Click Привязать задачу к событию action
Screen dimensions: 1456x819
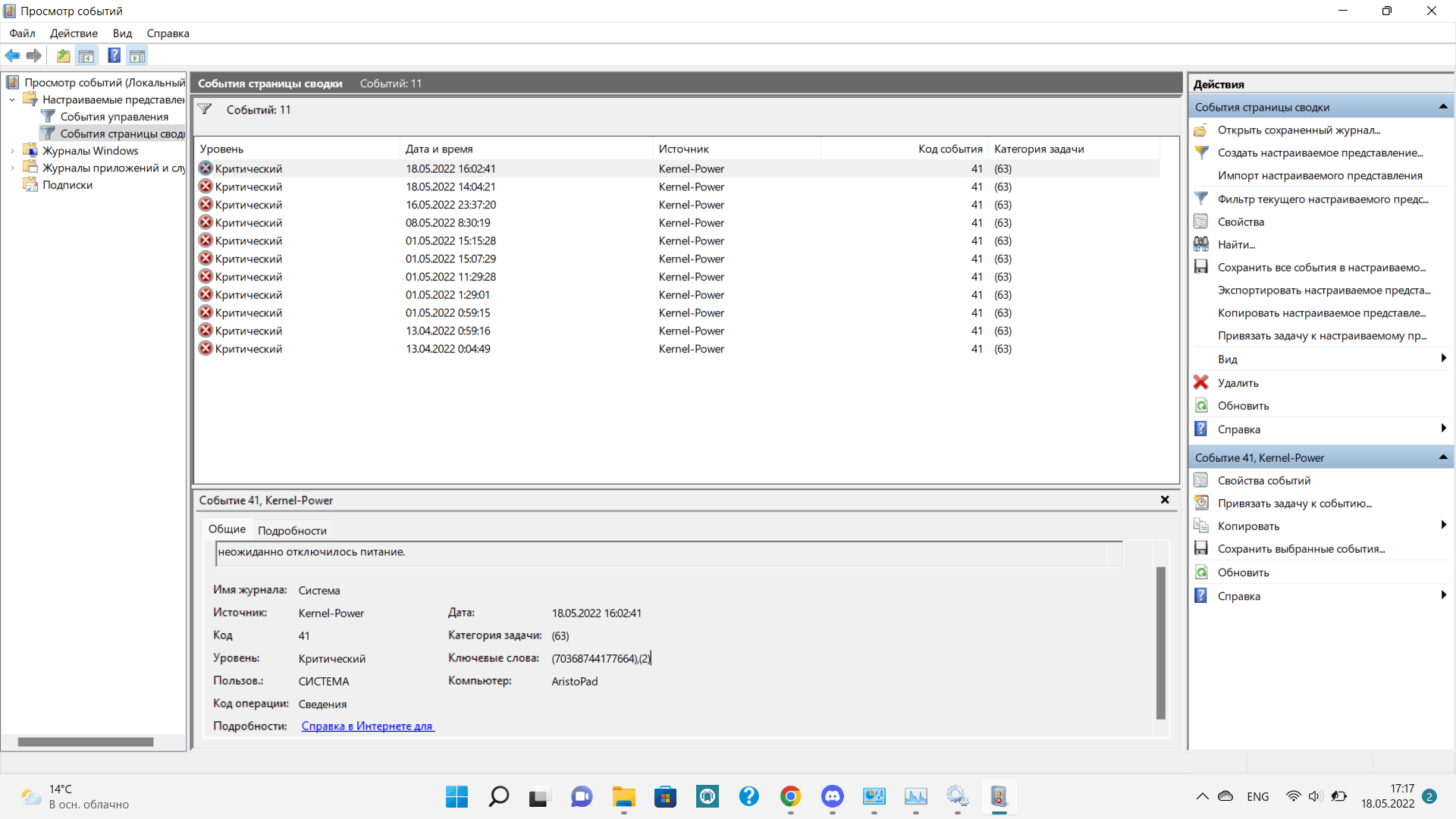[x=1294, y=504]
